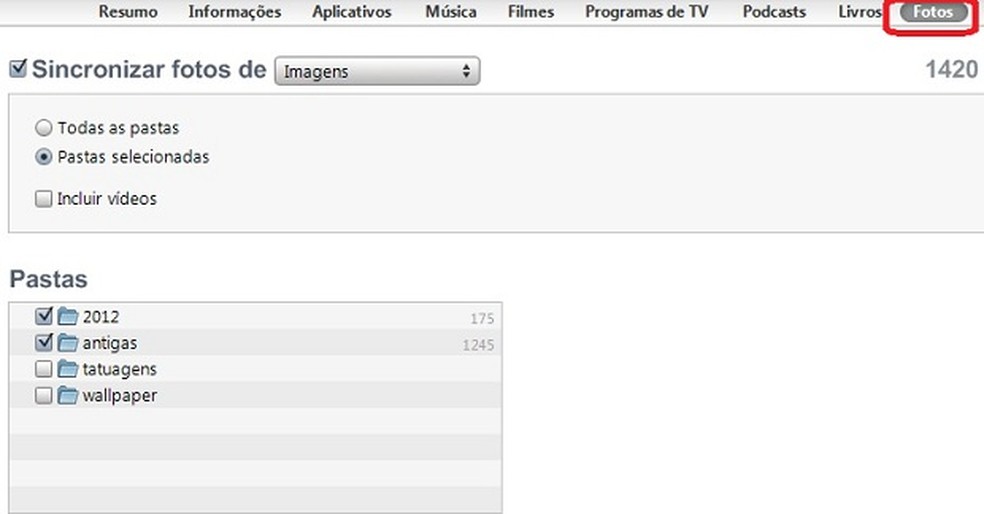Select the Fotos tab
984x514 pixels.
(933, 12)
